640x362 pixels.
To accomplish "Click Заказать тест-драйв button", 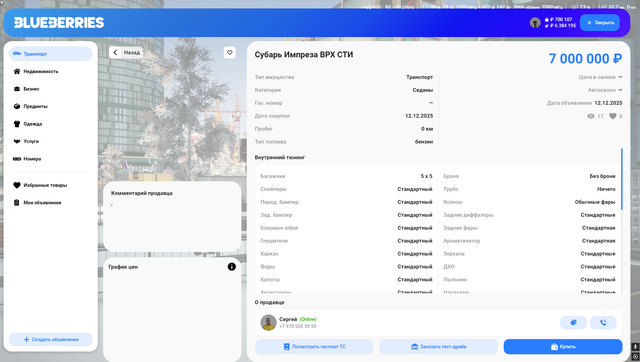I will [x=439, y=347].
